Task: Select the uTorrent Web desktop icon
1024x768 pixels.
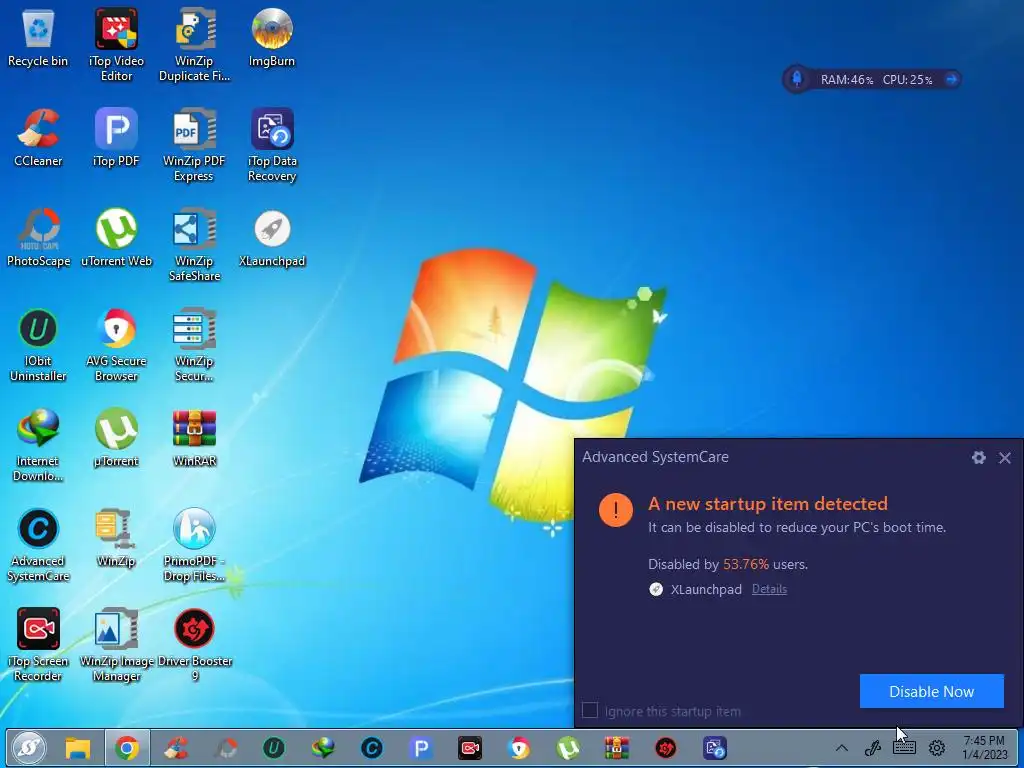Action: point(116,238)
